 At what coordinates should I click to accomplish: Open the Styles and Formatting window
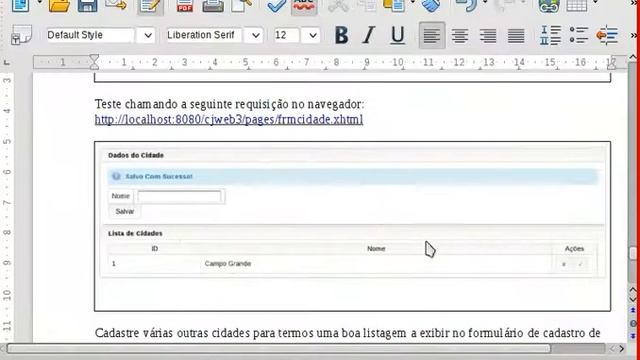click(x=21, y=35)
